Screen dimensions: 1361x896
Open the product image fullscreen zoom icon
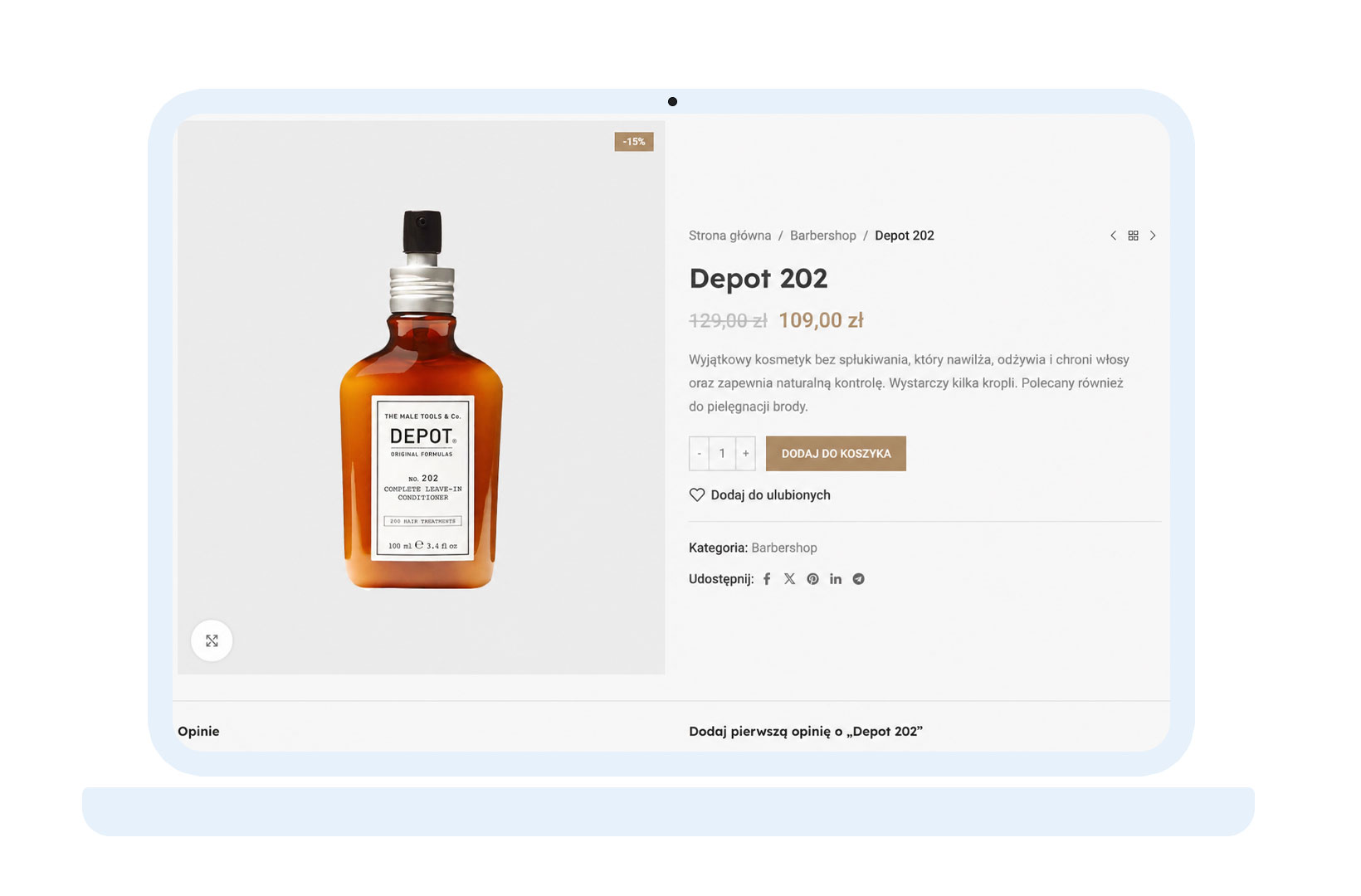212,640
